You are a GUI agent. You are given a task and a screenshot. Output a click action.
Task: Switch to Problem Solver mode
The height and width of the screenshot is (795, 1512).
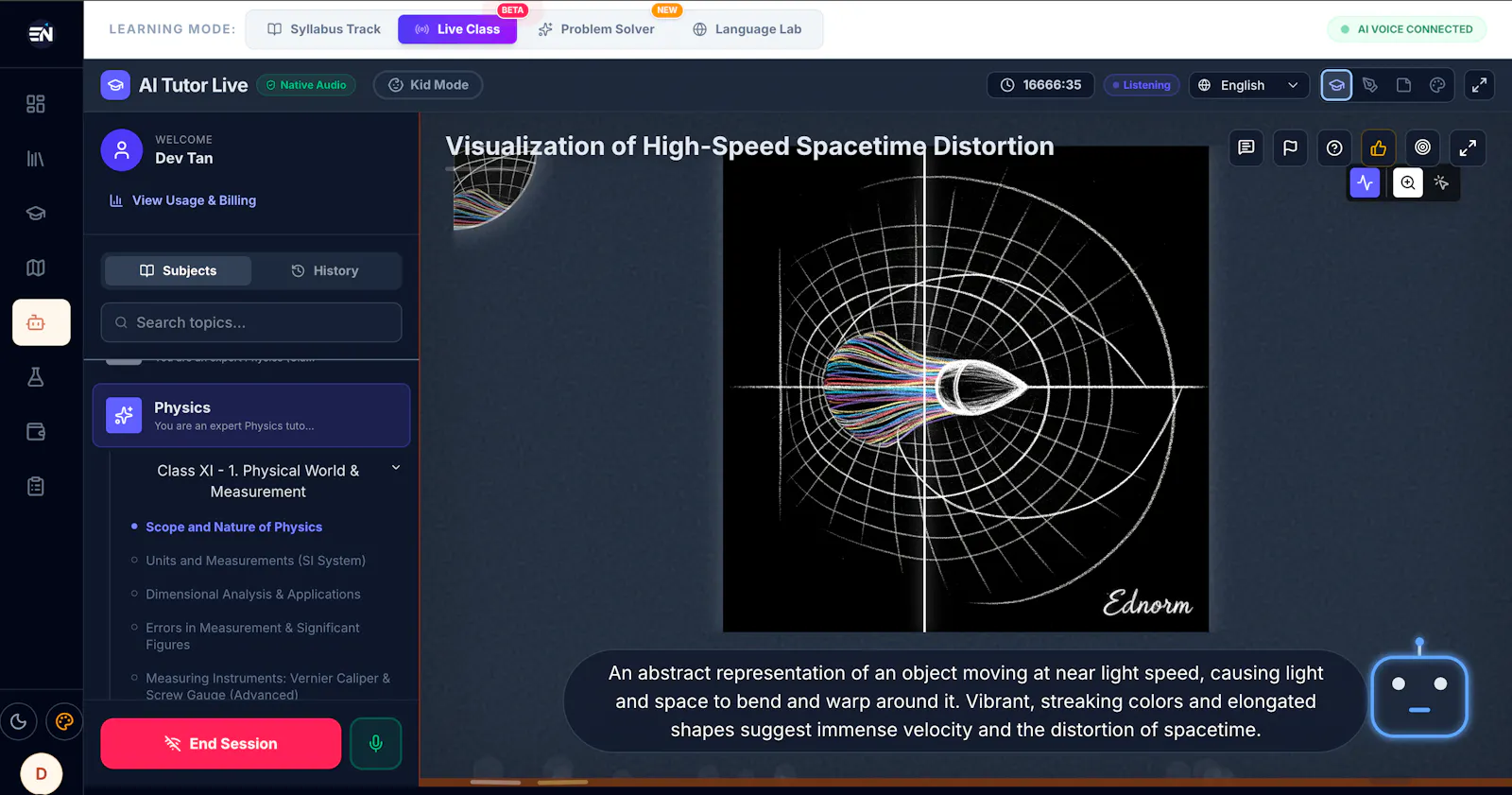pos(596,29)
